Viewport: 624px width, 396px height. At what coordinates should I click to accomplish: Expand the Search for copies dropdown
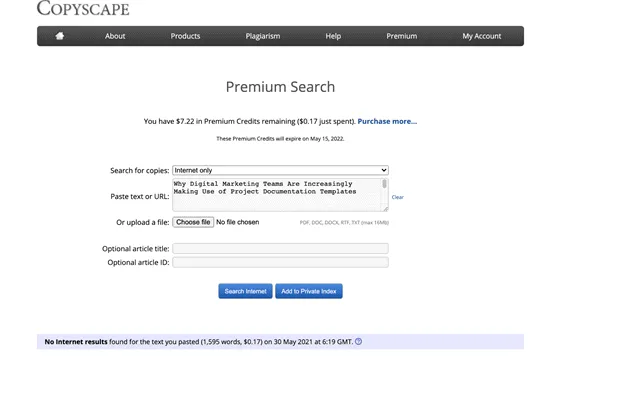coord(281,170)
